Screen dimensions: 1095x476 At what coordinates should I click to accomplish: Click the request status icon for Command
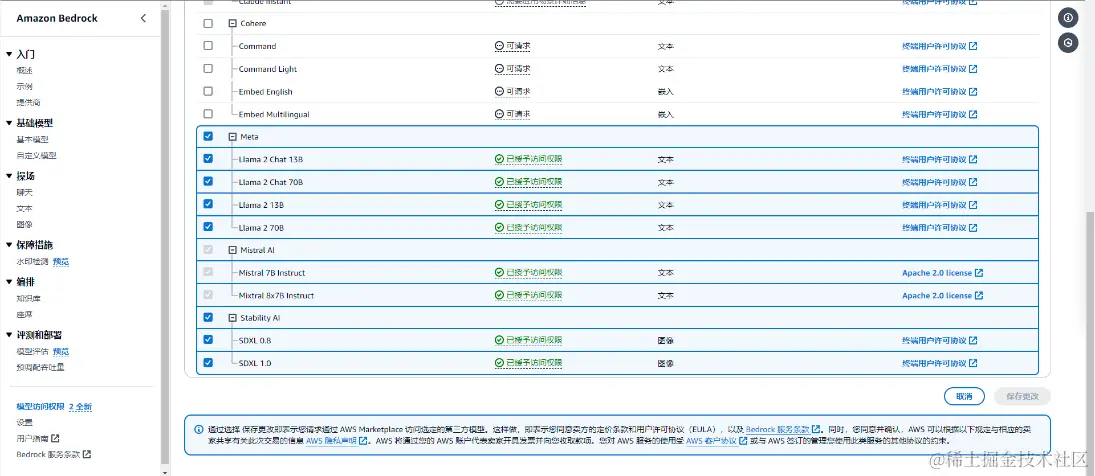pyautogui.click(x=499, y=46)
